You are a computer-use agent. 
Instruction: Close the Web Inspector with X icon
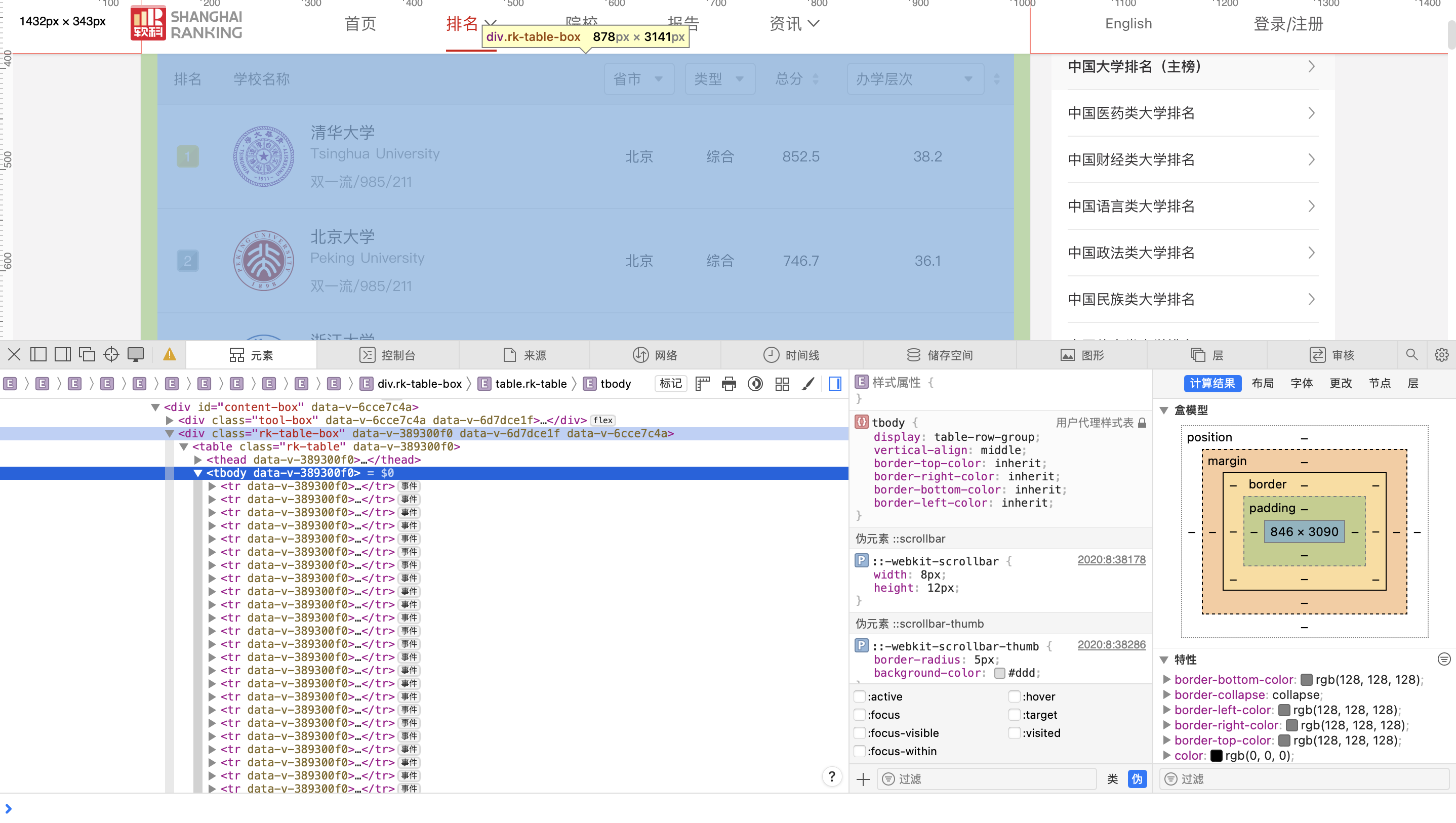(14, 354)
